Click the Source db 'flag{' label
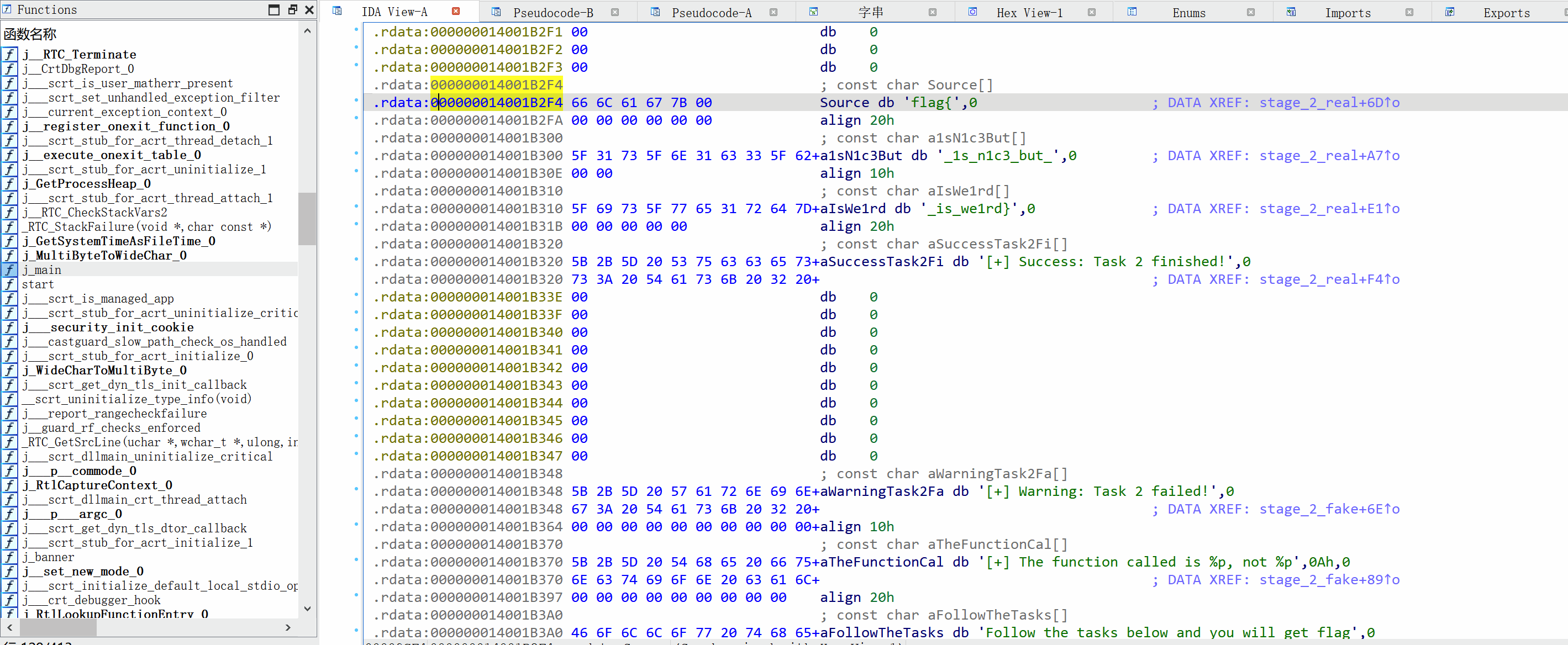Viewport: 1568px width, 645px height. [x=898, y=102]
